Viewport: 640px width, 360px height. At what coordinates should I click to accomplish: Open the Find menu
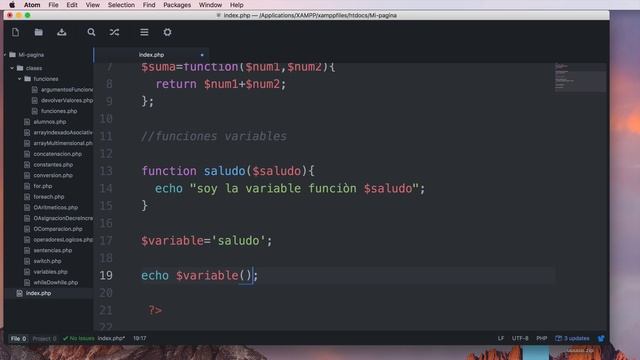tap(149, 5)
